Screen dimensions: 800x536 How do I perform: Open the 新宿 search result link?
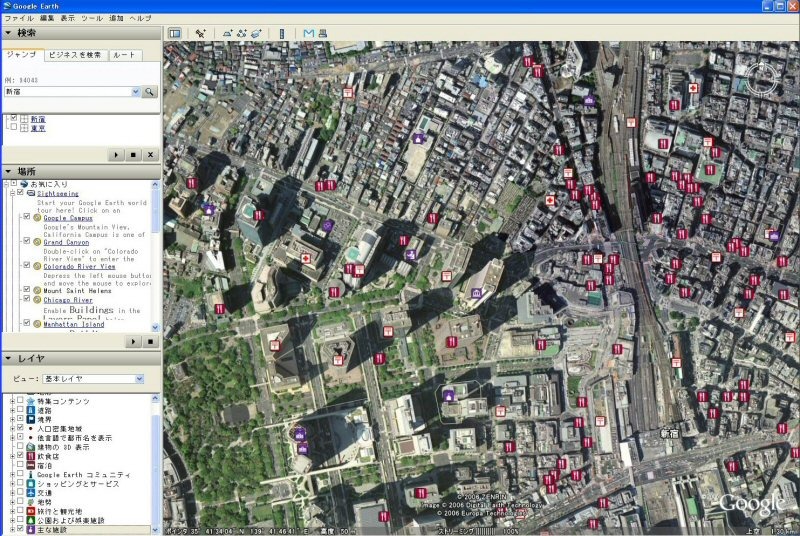(38, 119)
